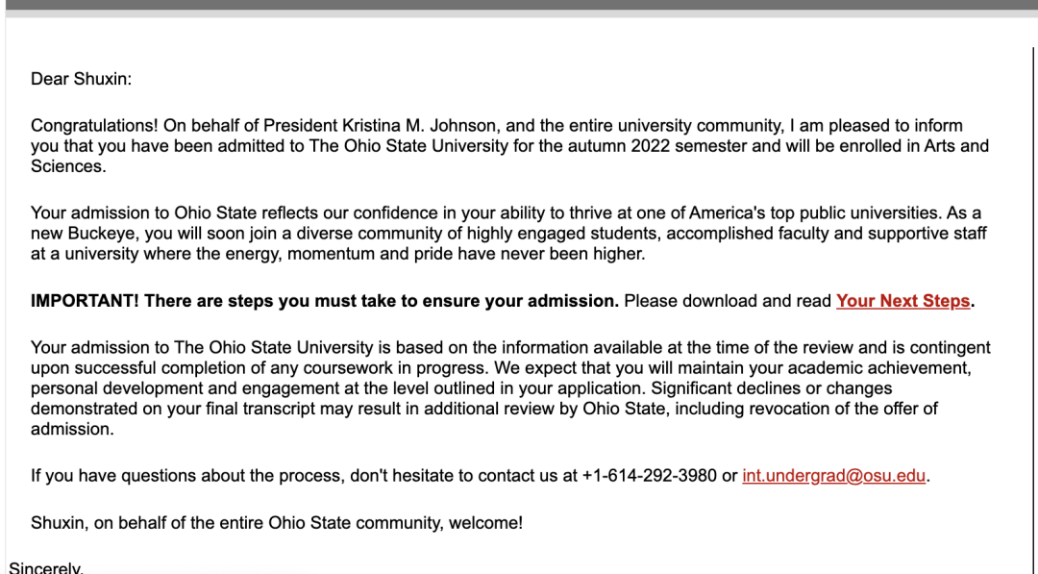Click the vertical scrollbar on the right edge
The image size is (1038, 574).
coord(1033,300)
